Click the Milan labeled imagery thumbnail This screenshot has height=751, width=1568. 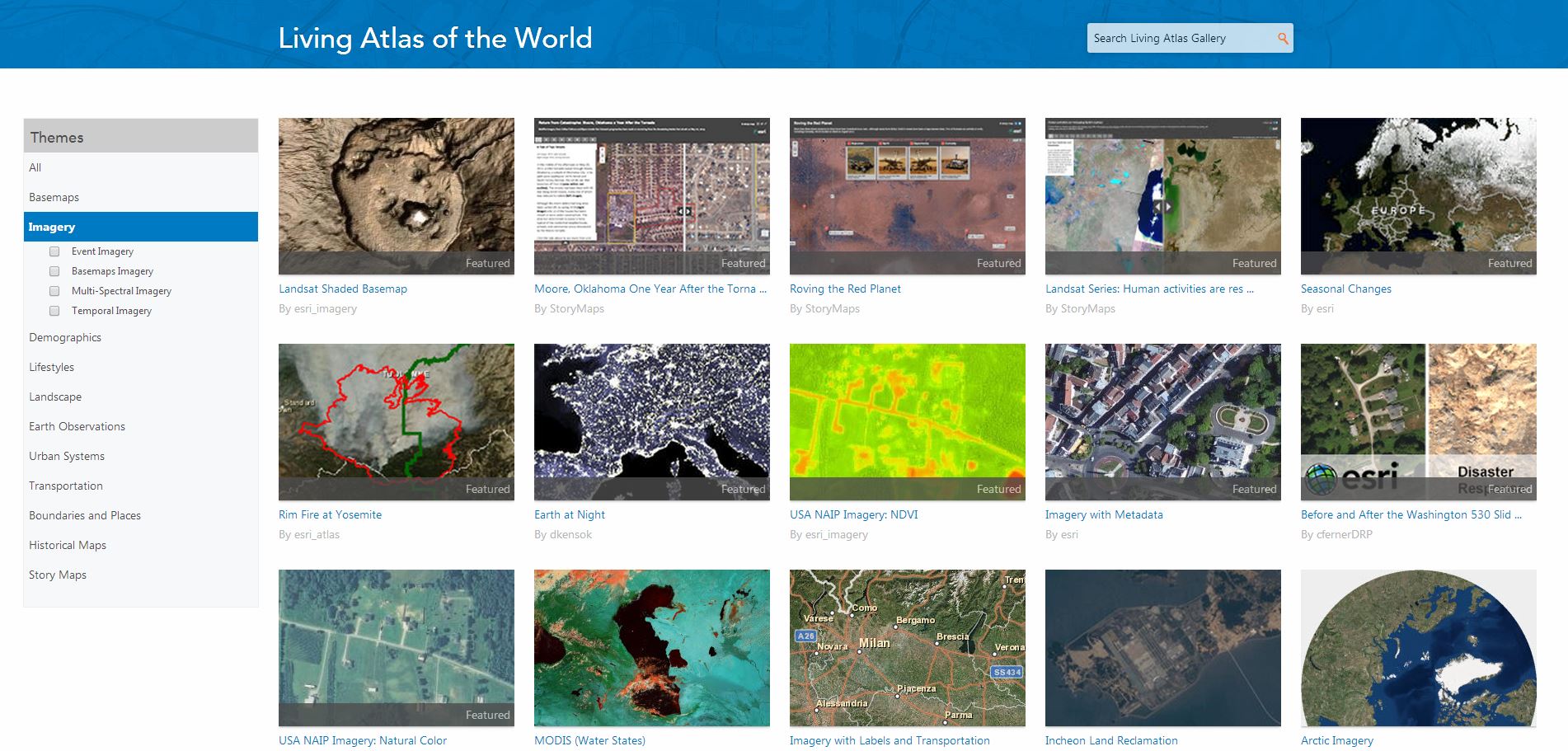[x=908, y=648]
